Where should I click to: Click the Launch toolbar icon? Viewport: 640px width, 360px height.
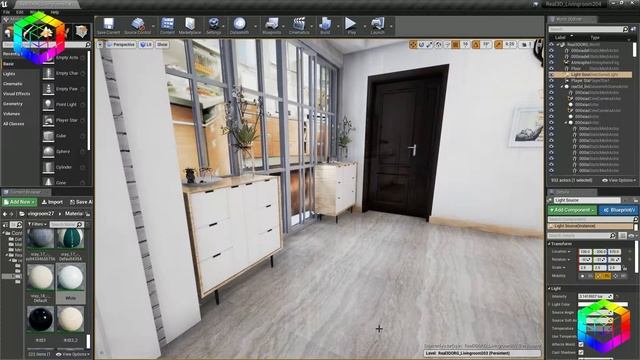point(378,26)
